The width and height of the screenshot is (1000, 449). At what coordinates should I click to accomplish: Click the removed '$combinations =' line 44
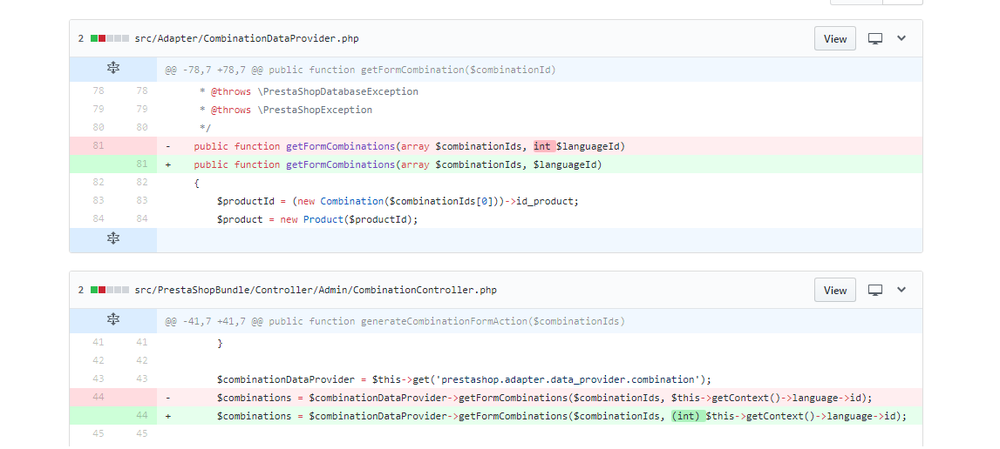point(544,397)
